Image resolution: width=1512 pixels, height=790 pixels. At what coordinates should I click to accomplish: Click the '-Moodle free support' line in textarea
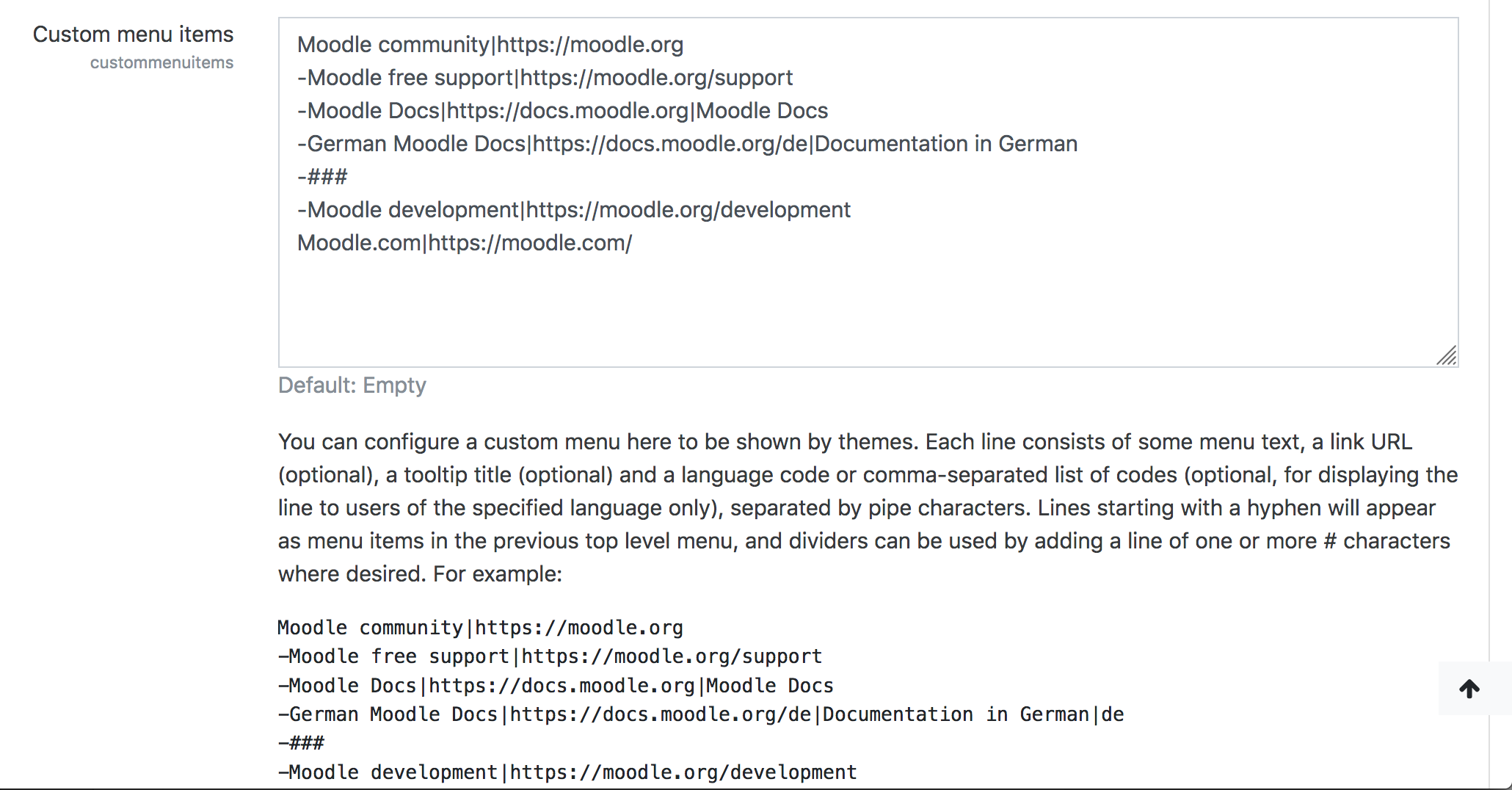(x=545, y=78)
